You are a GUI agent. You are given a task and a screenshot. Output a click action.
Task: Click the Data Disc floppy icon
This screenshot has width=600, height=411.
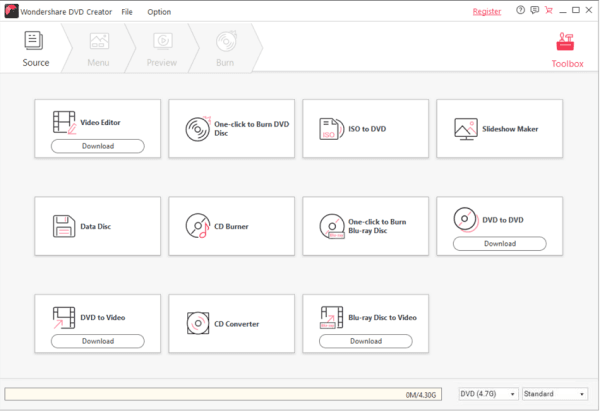64,226
